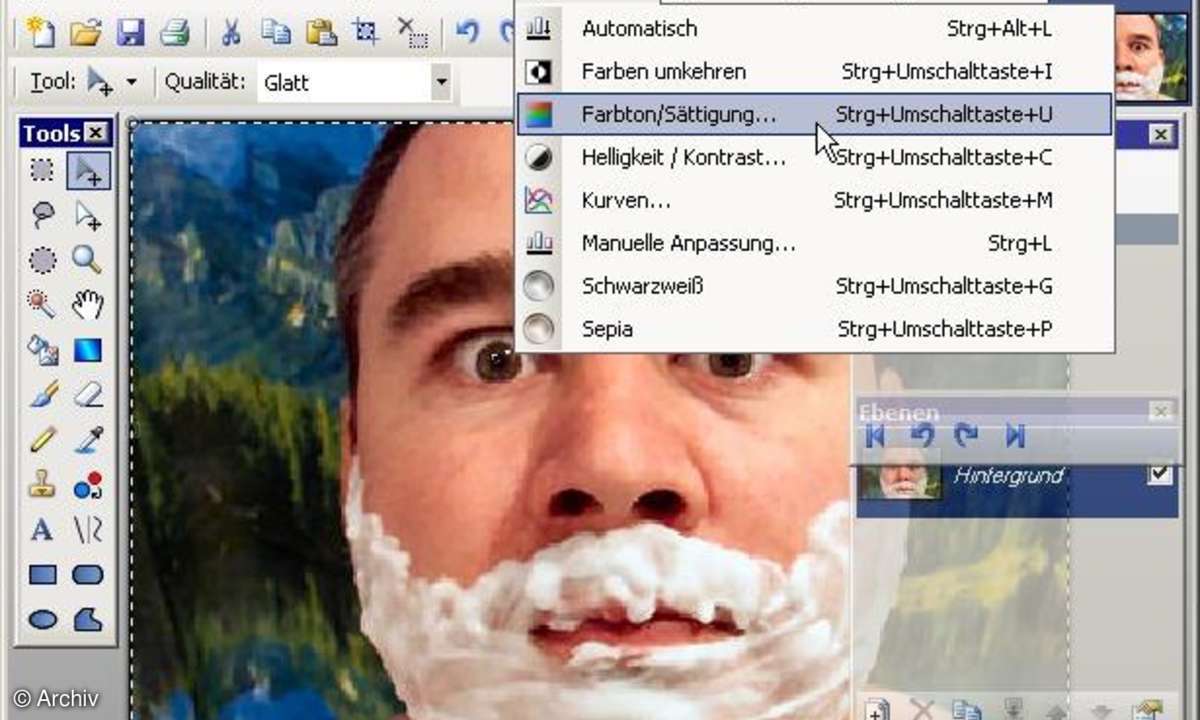This screenshot has height=720, width=1200.
Task: Select the Eraser tool
Action: 88,395
